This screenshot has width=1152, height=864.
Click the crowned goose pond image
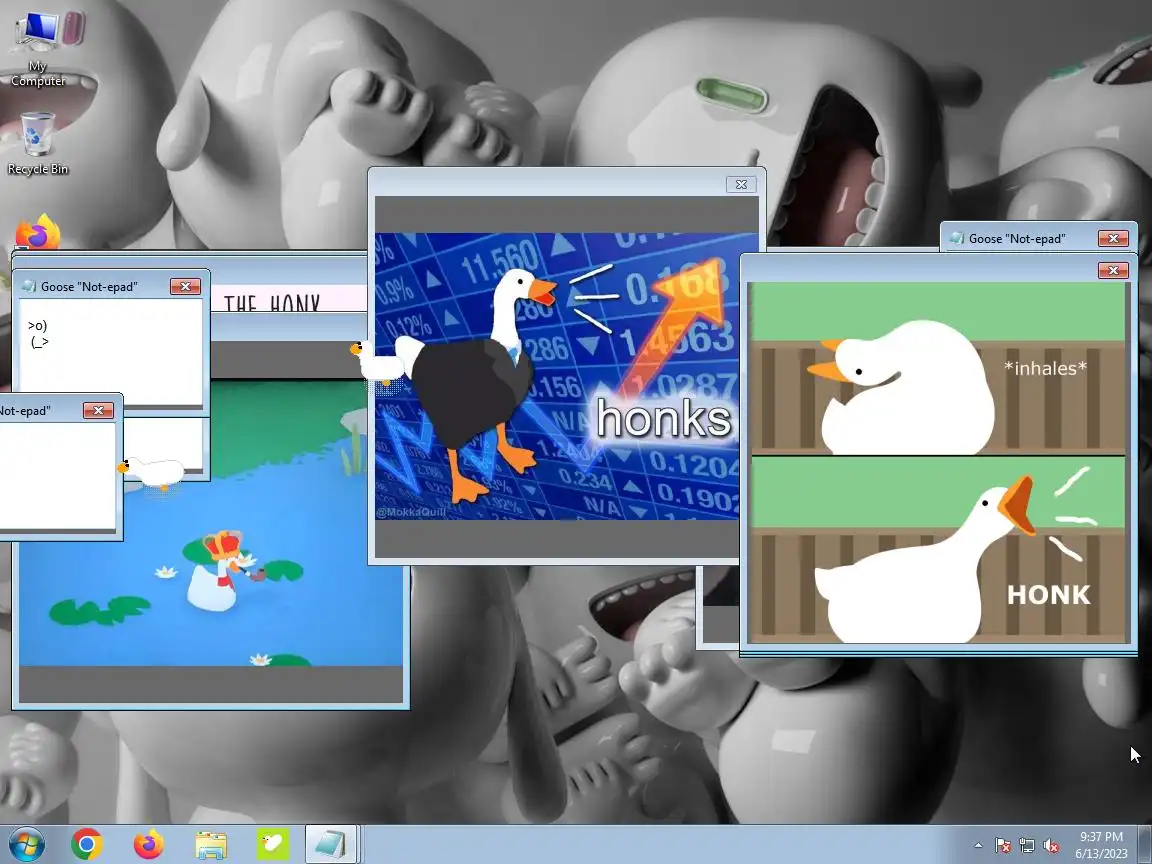[x=211, y=522]
